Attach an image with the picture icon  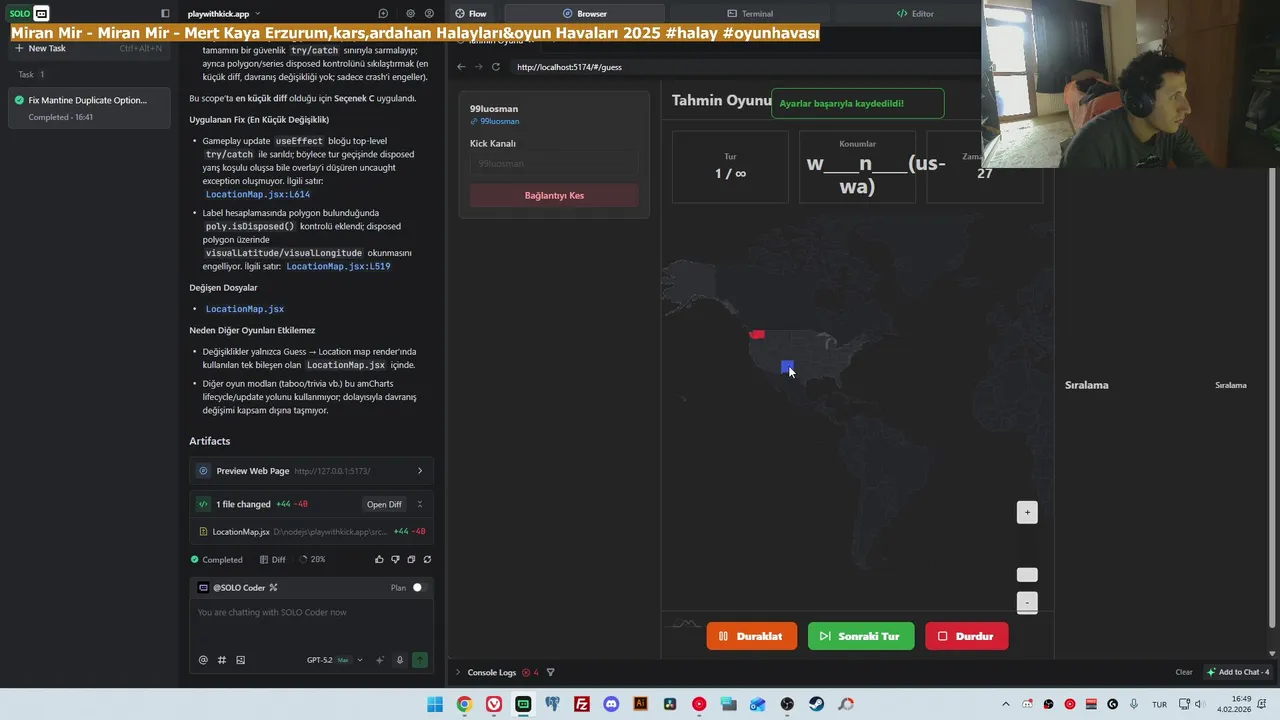[x=240, y=660]
